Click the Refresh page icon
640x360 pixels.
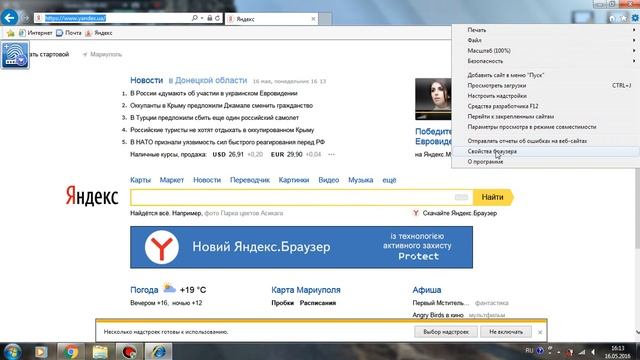coord(217,18)
